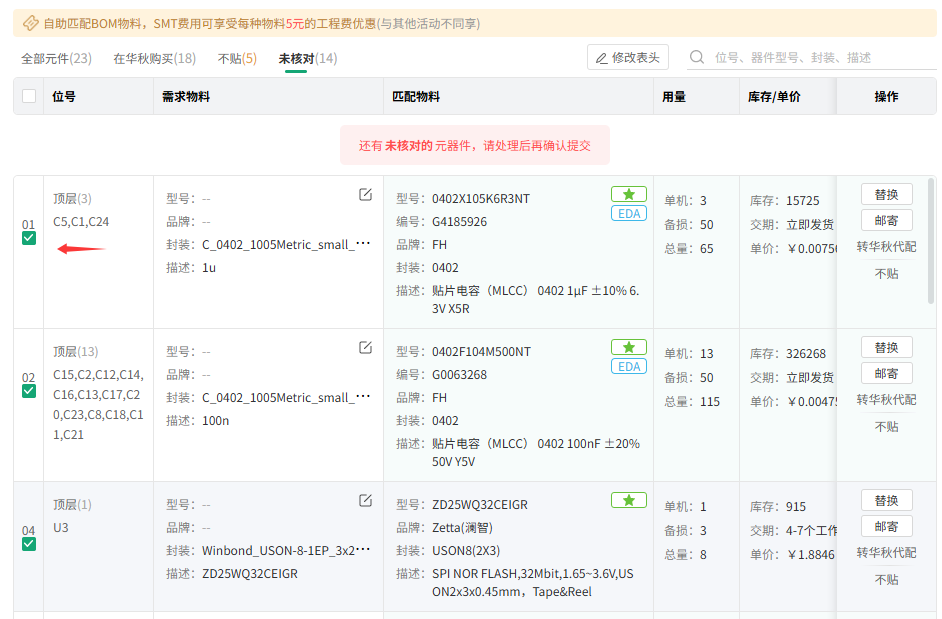The image size is (942, 619).
Task: Click 转华秋代配 link in second row
Action: point(886,400)
